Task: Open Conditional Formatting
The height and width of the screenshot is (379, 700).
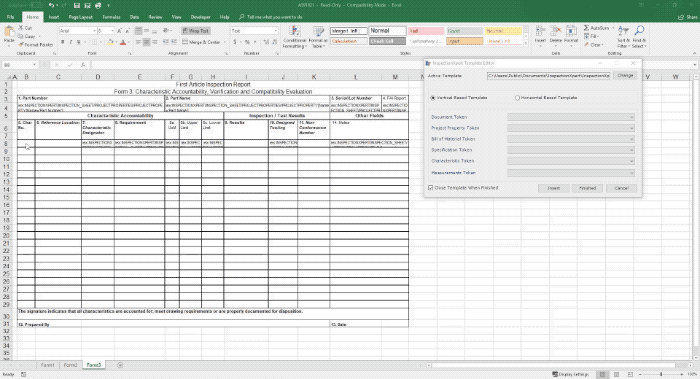Action: [294, 37]
